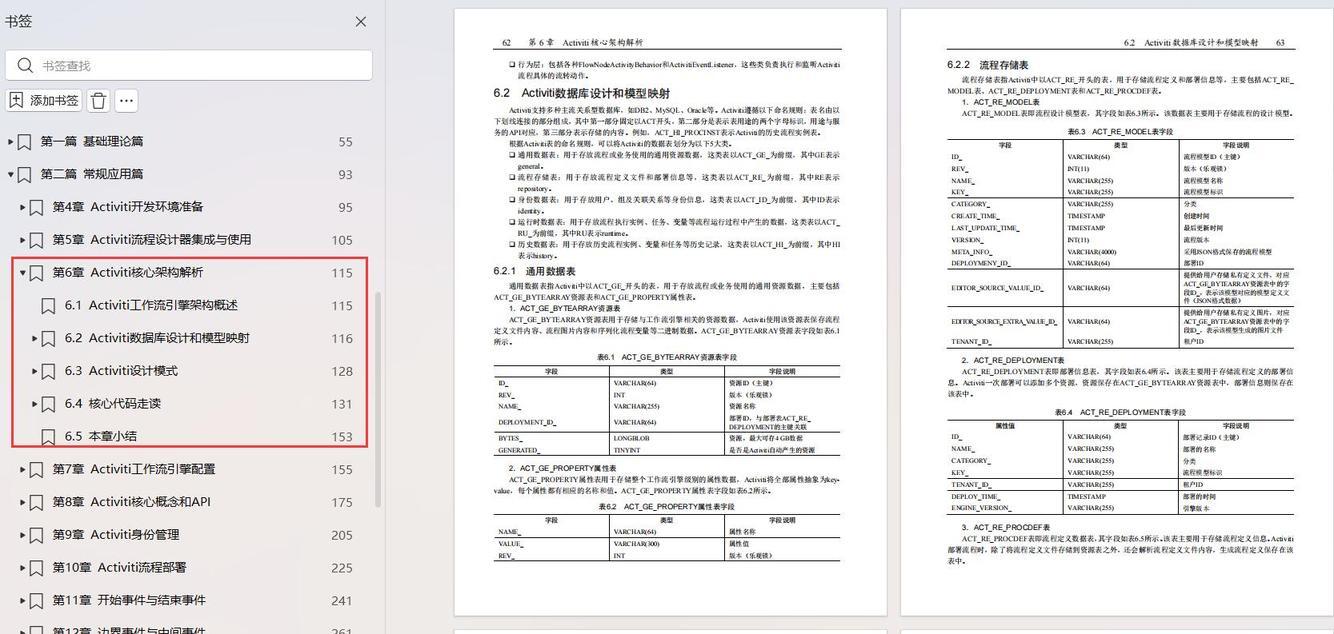Click bookmark icon of 6.3 entry
Image resolution: width=1334 pixels, height=634 pixels.
48,371
